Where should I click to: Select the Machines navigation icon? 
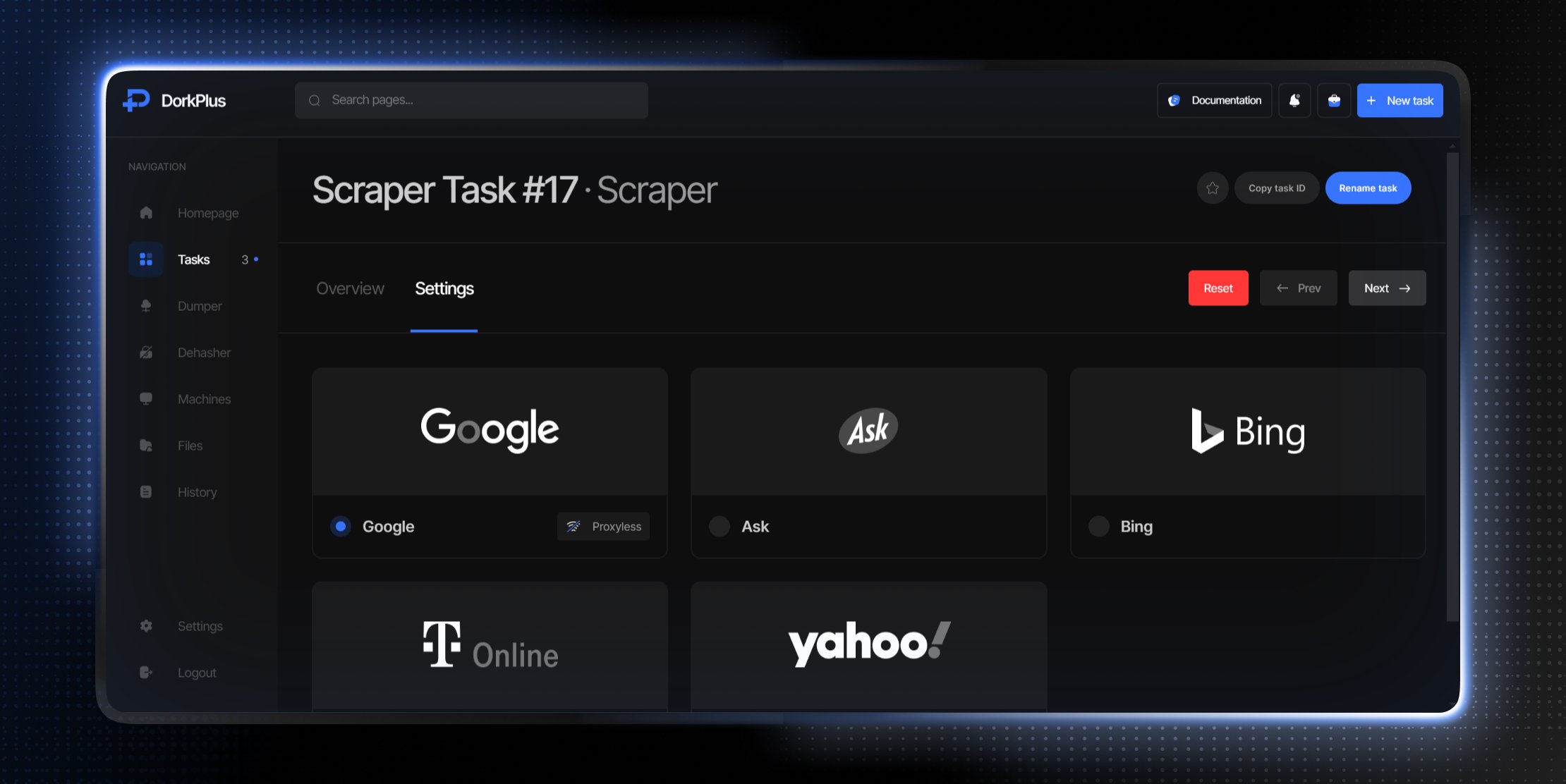pos(145,399)
